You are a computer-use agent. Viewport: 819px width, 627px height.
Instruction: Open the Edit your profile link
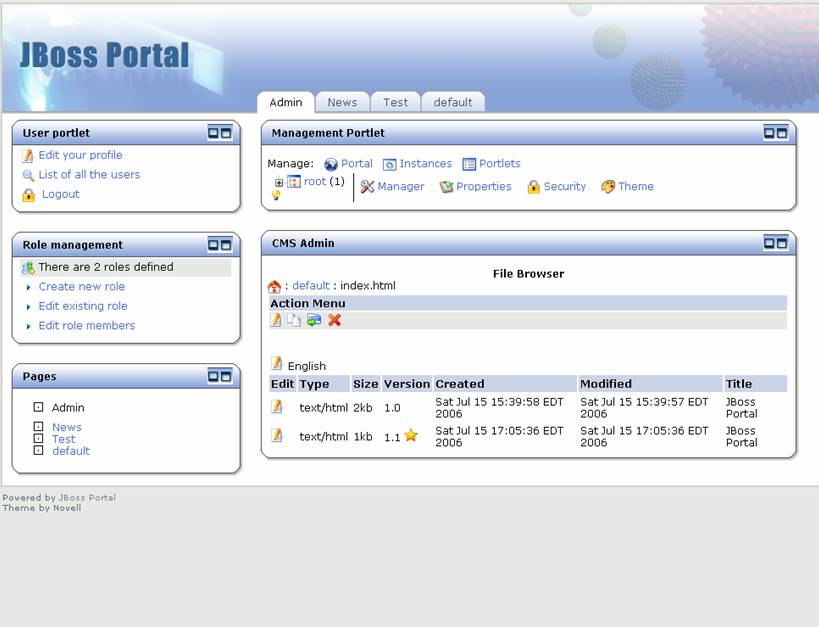tap(80, 155)
